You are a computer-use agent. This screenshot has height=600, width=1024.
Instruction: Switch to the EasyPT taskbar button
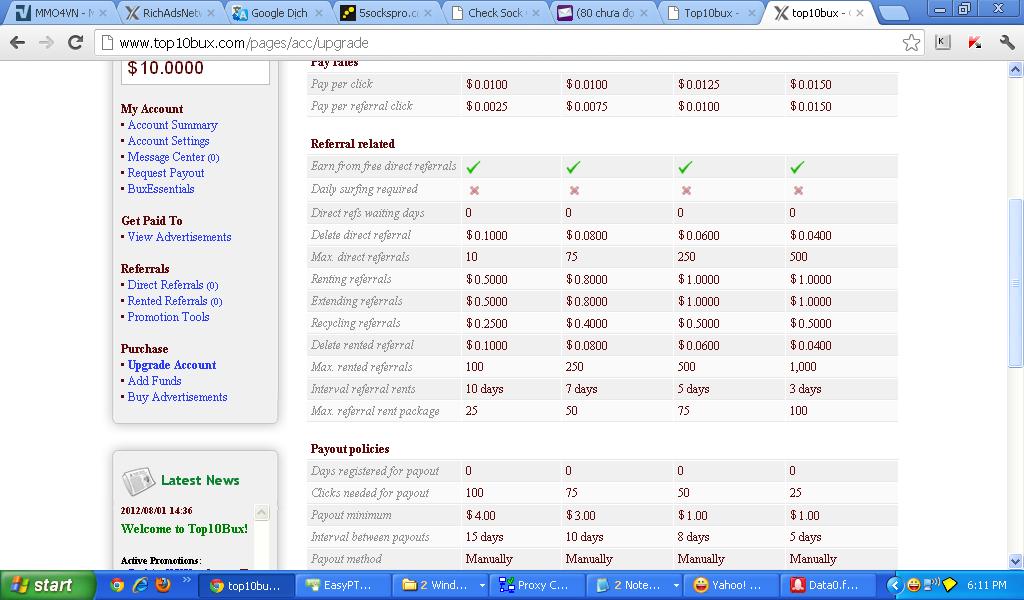tap(343, 586)
